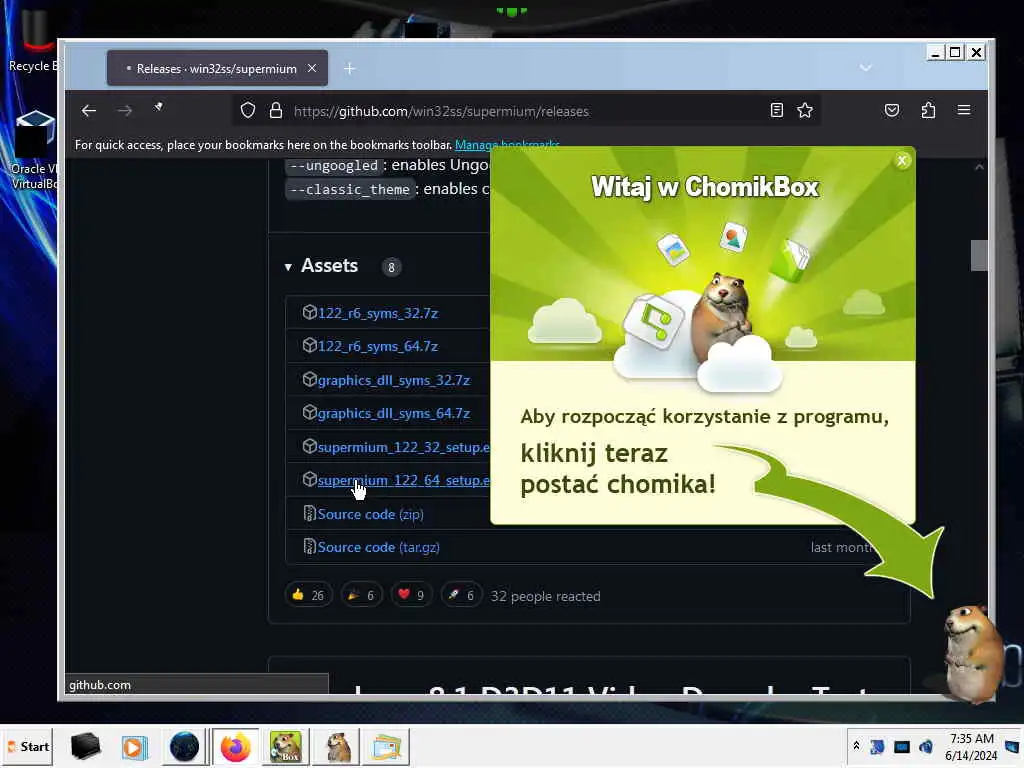The height and width of the screenshot is (768, 1024).
Task: Click the party popper reaction with 6
Action: 361,595
